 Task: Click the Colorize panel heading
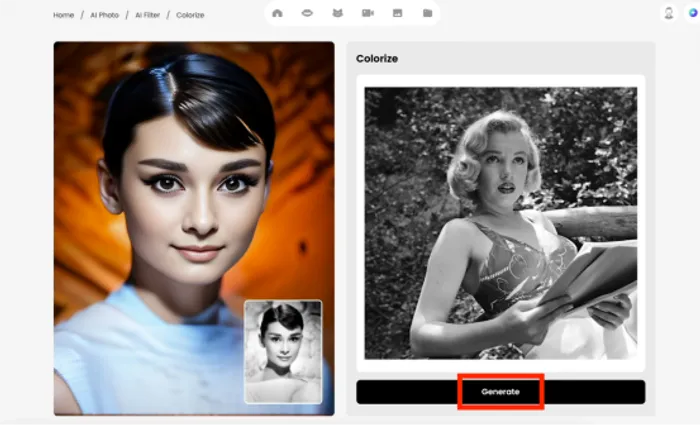click(x=377, y=59)
